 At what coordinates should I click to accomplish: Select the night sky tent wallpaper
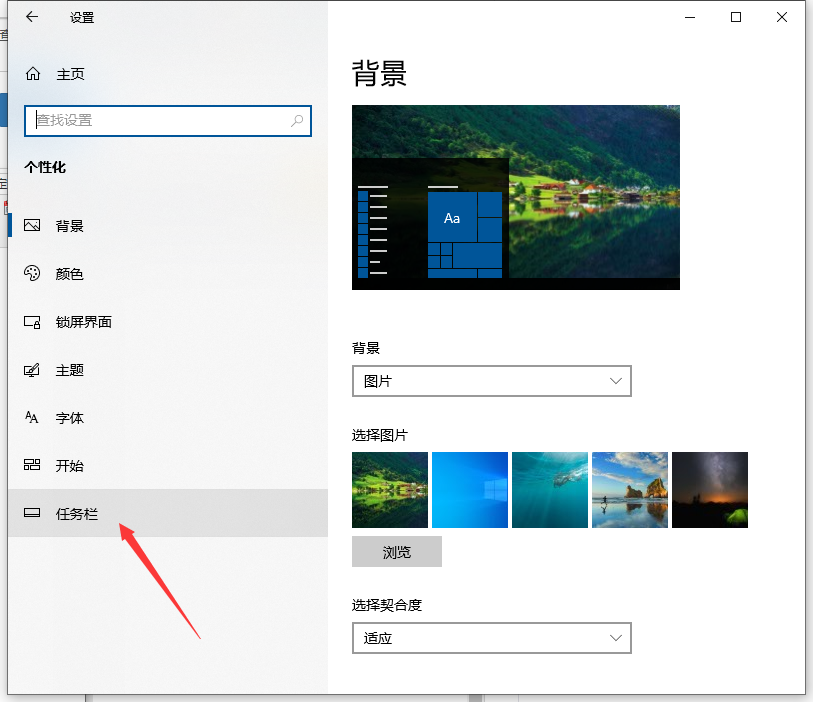[709, 489]
